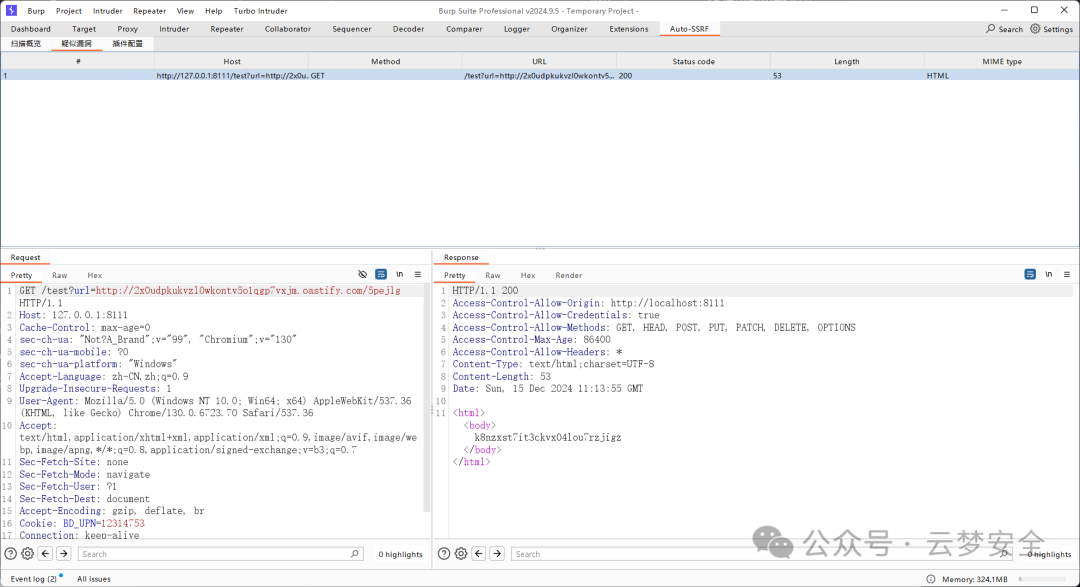
Task: Switch Response view to Render
Action: pos(569,275)
